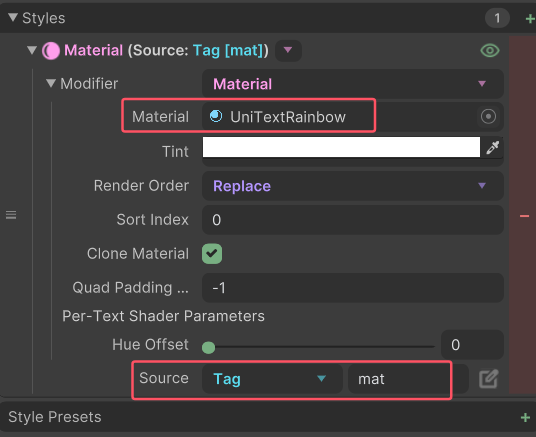Click the Hue Offset slider handle
This screenshot has width=536, height=437.
tap(209, 347)
